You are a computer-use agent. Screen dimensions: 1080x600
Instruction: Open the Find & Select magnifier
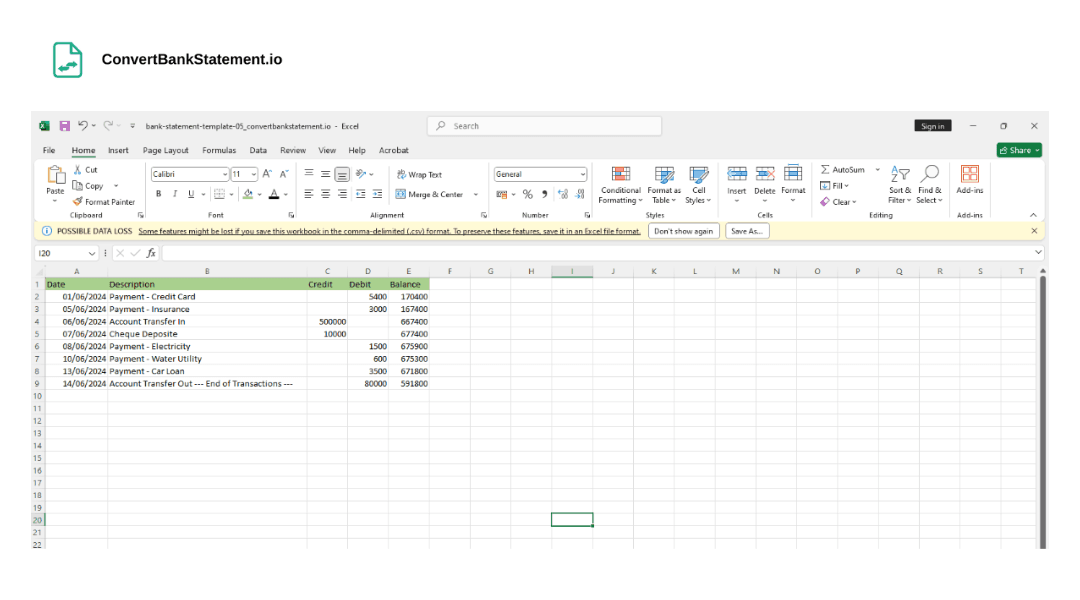pyautogui.click(x=929, y=174)
